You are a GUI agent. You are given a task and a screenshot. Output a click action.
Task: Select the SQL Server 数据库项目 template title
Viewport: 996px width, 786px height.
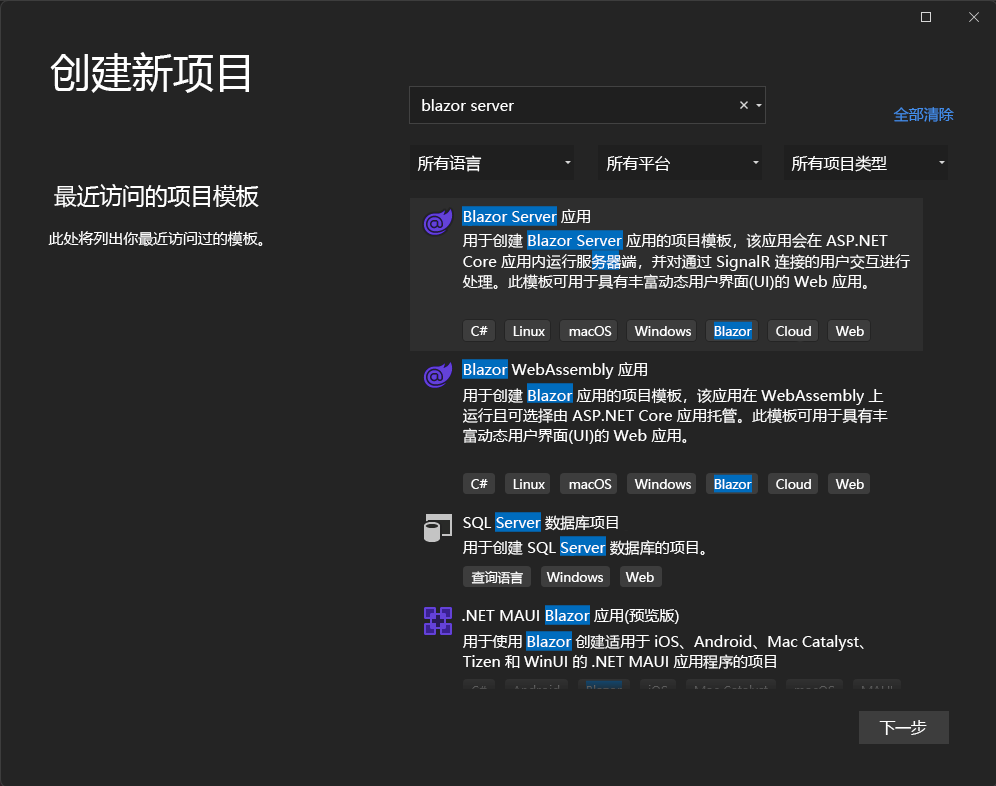(541, 522)
